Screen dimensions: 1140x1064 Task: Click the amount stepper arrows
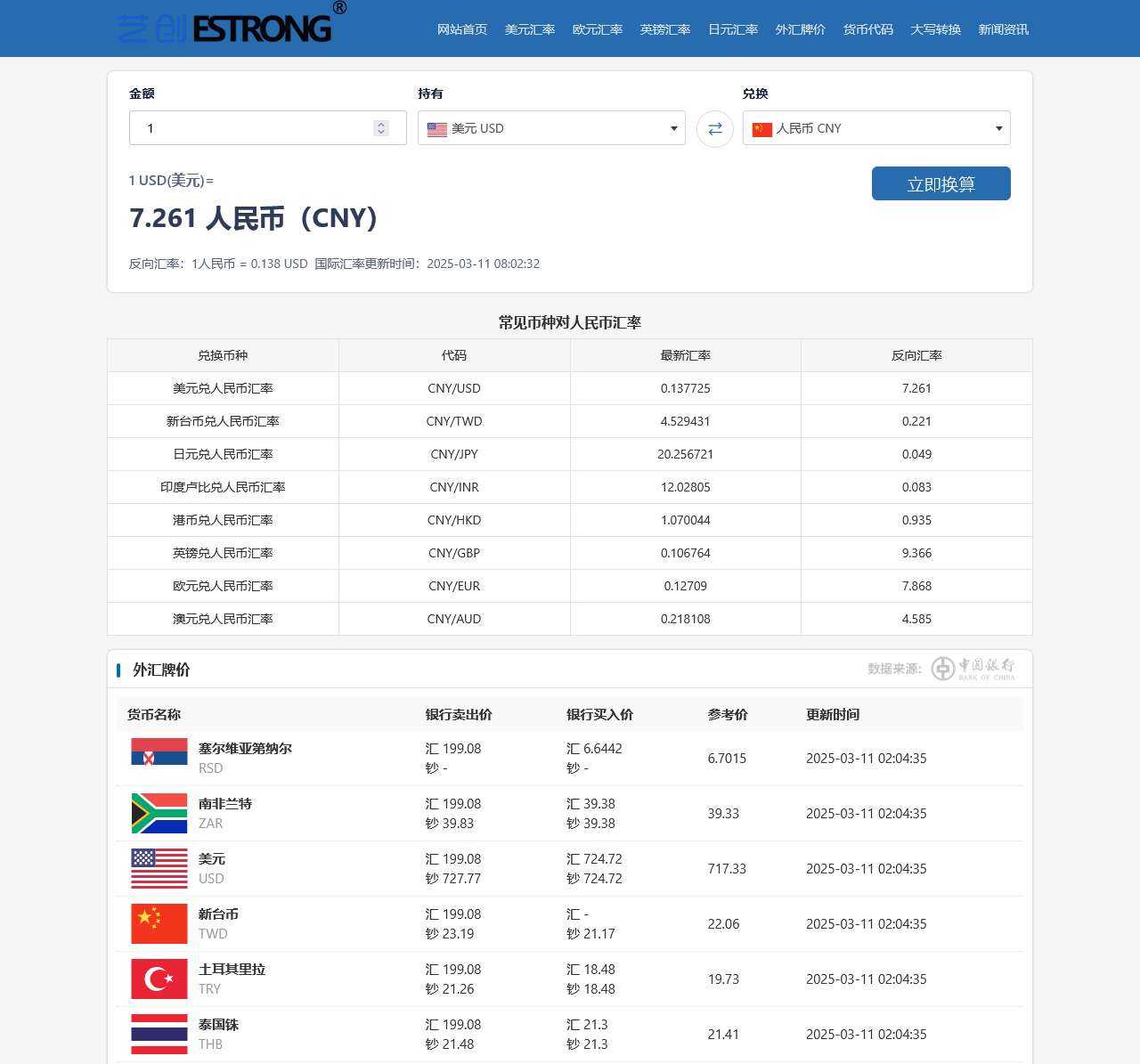(381, 128)
